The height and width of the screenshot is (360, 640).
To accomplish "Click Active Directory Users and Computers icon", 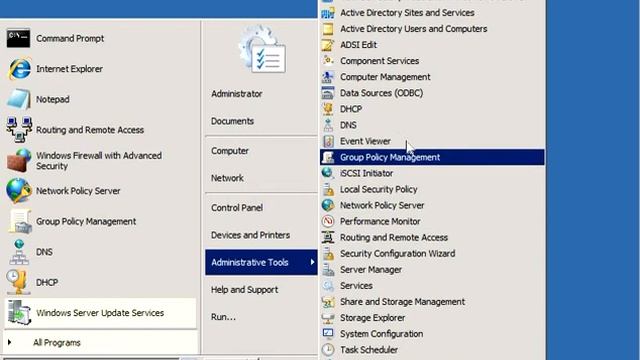I will pyautogui.click(x=328, y=29).
